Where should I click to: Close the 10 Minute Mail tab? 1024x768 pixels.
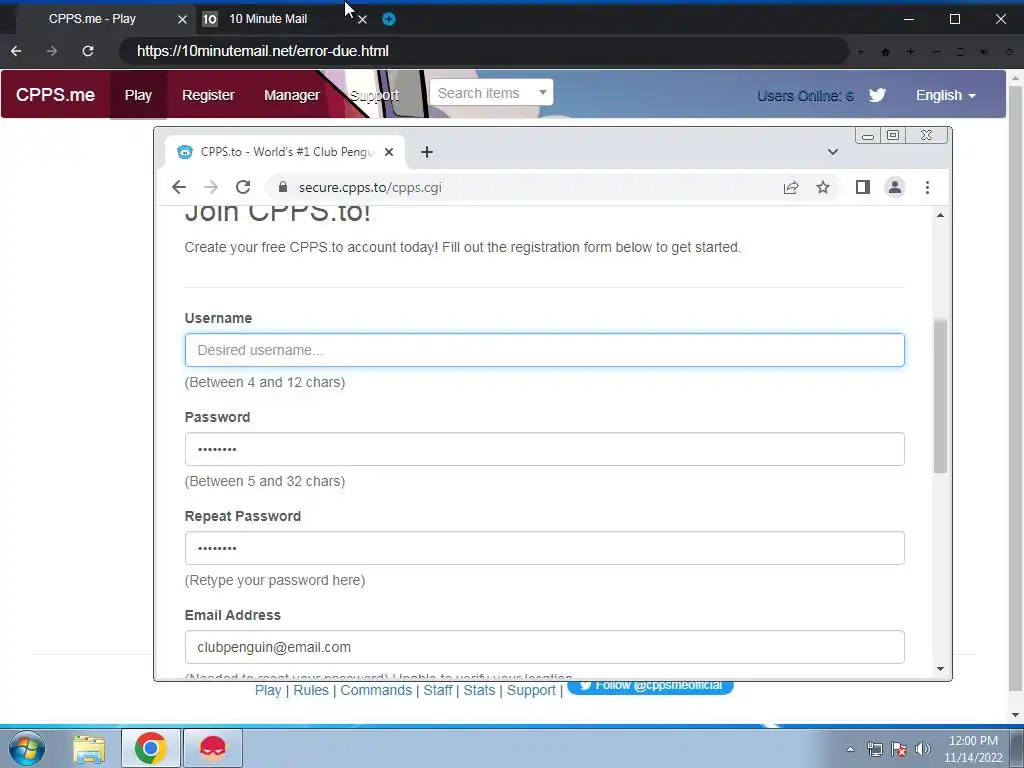(x=362, y=19)
